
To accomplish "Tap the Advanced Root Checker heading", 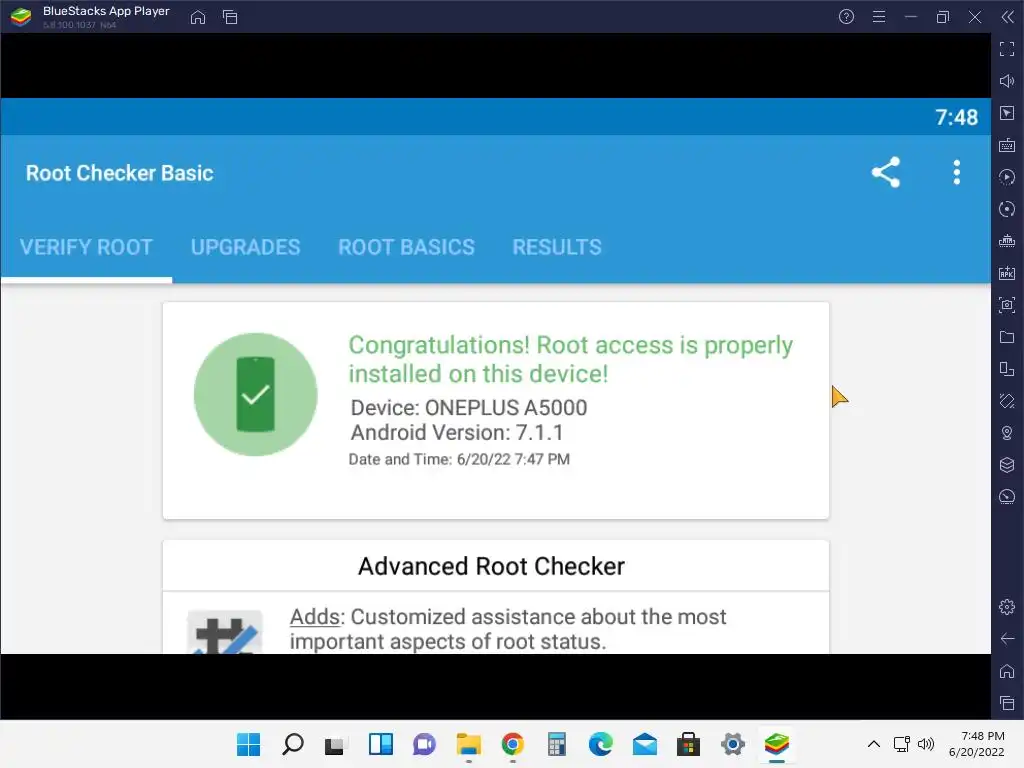I will click(491, 566).
